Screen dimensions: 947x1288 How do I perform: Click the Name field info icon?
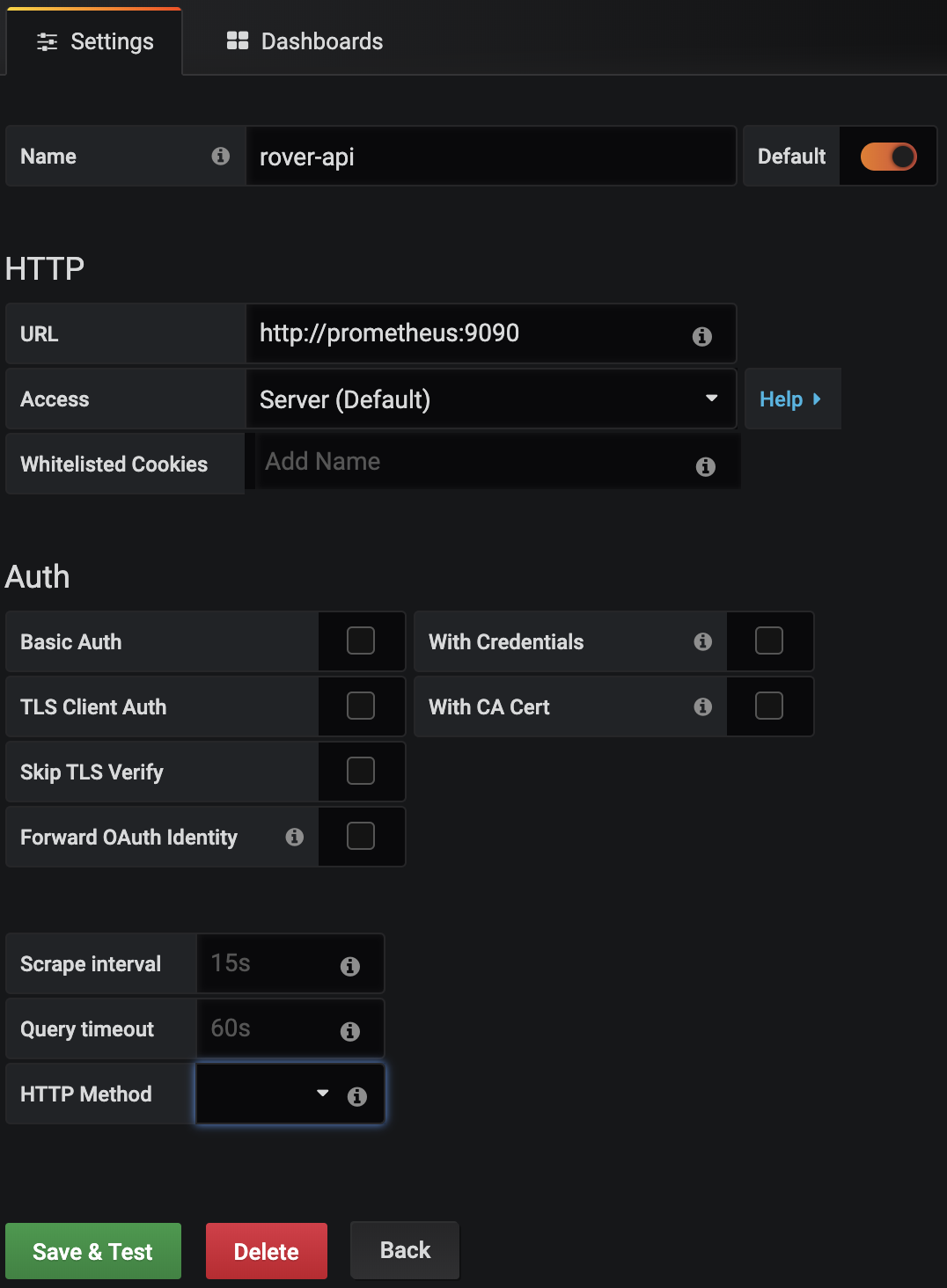[220, 157]
